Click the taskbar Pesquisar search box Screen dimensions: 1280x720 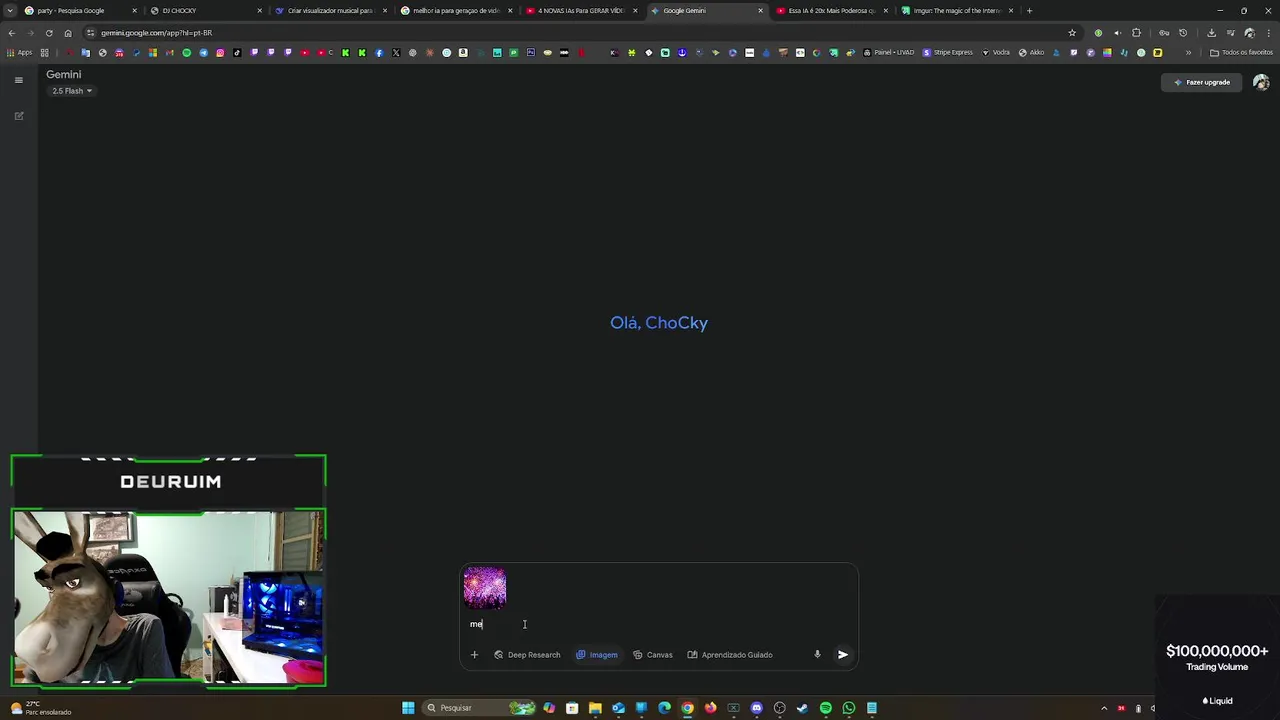[479, 708]
